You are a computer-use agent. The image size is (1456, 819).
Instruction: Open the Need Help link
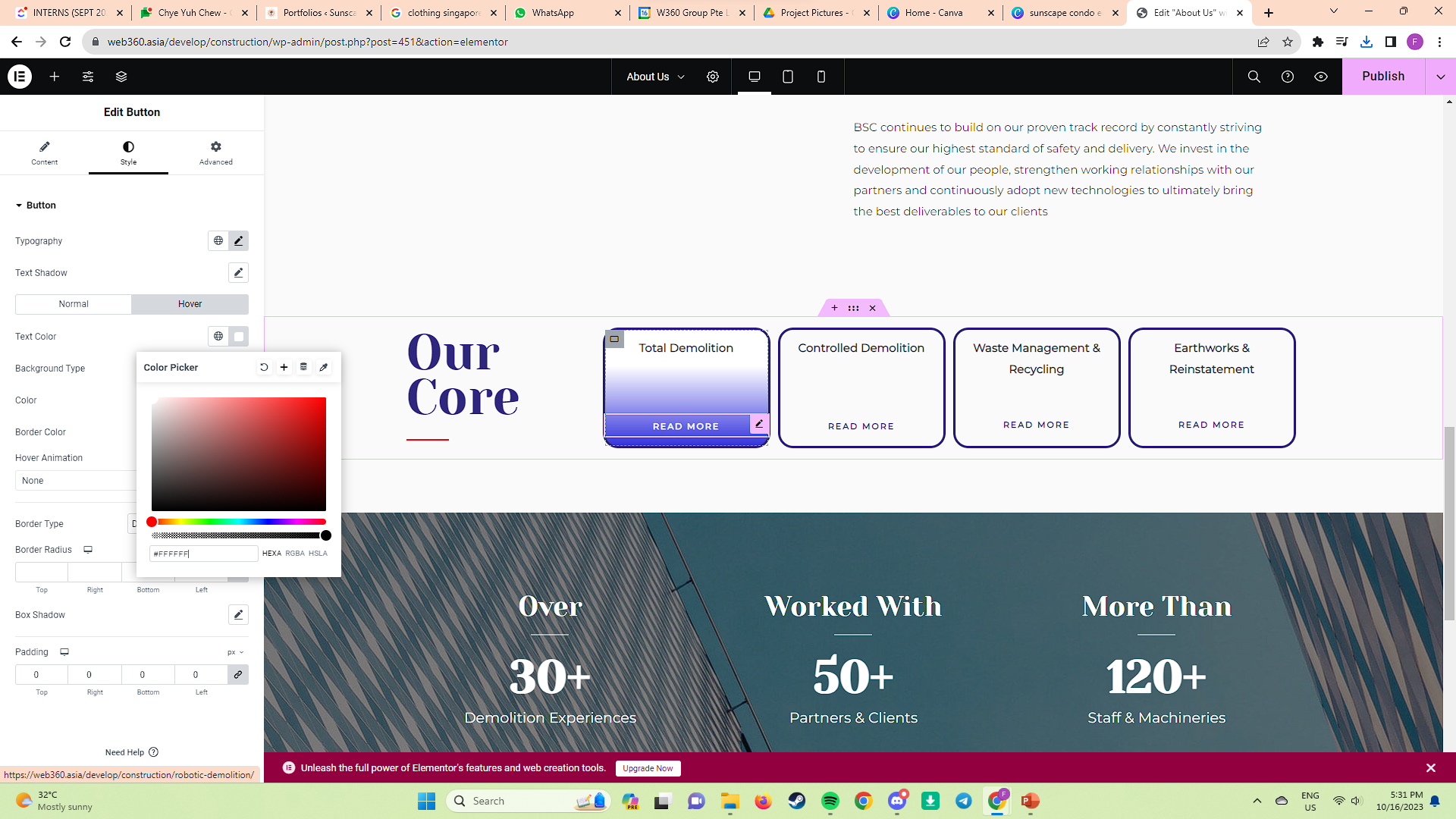(131, 752)
